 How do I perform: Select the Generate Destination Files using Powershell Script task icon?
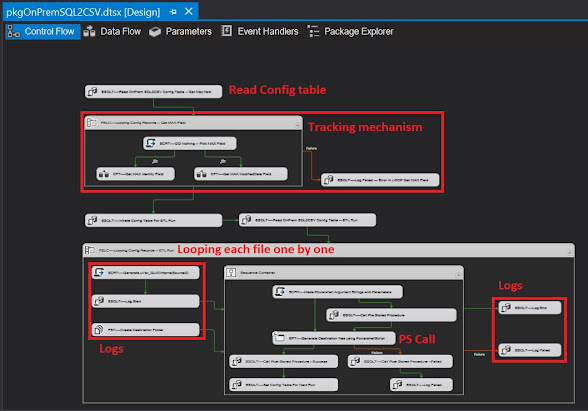(x=279, y=338)
